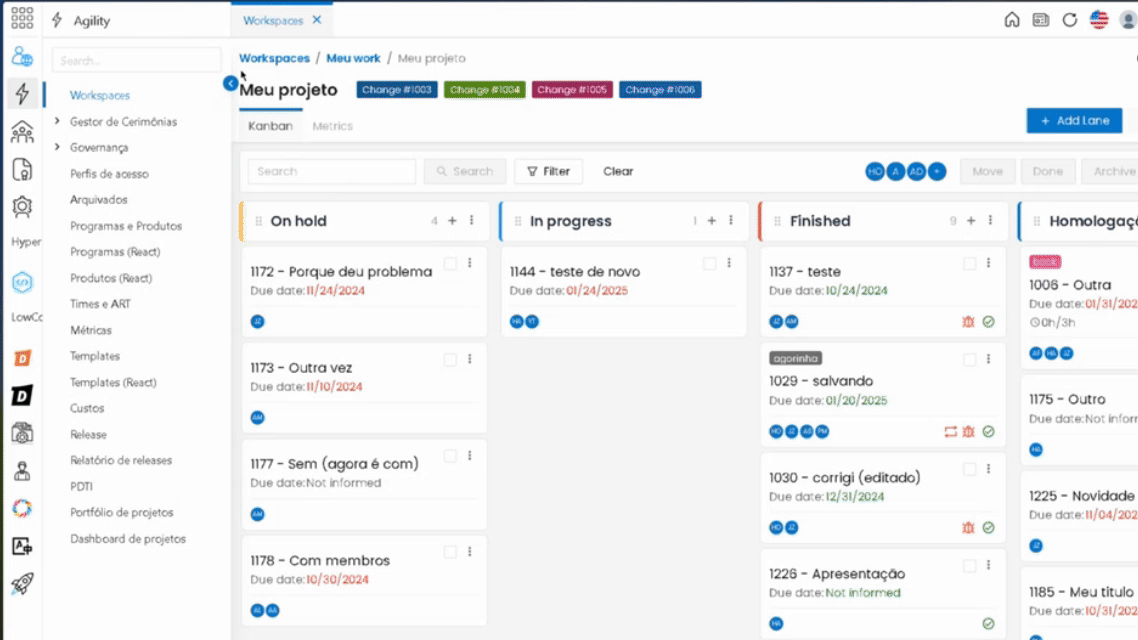Add a card to the In progress lane

point(712,221)
